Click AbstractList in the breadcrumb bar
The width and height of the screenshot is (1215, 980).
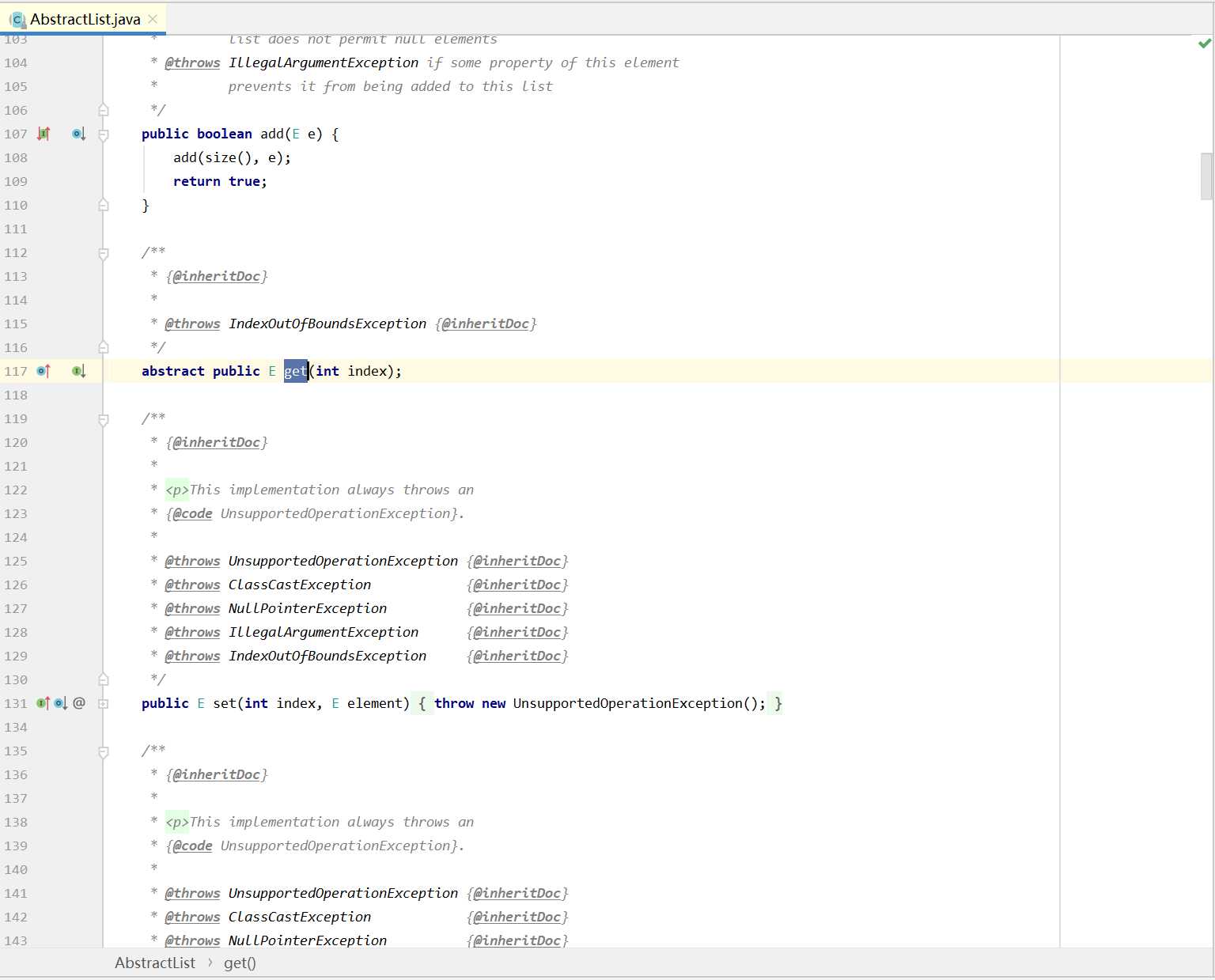pos(155,963)
